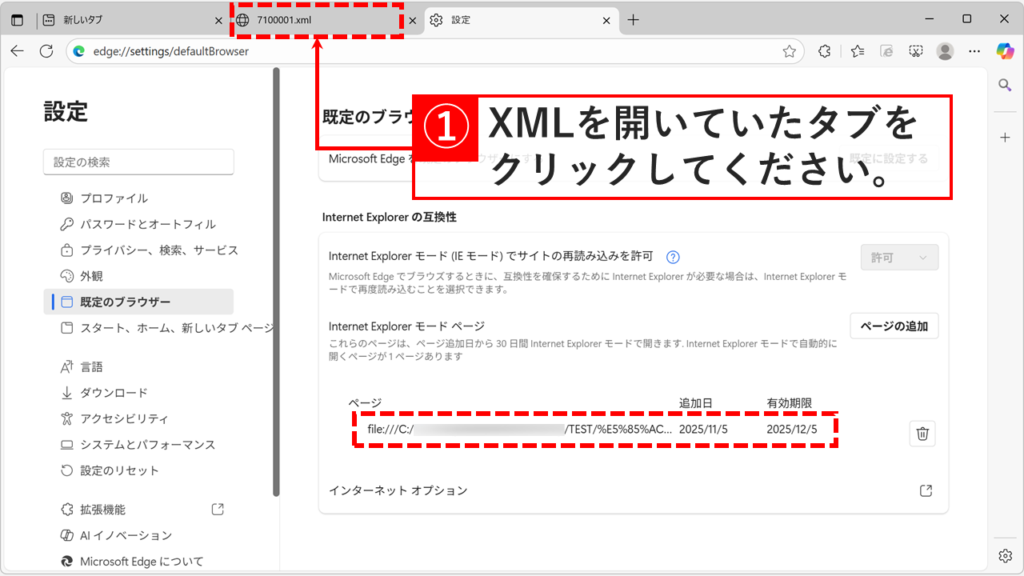The image size is (1024, 576).
Task: Add this page to favorites with the star
Action: 787,51
